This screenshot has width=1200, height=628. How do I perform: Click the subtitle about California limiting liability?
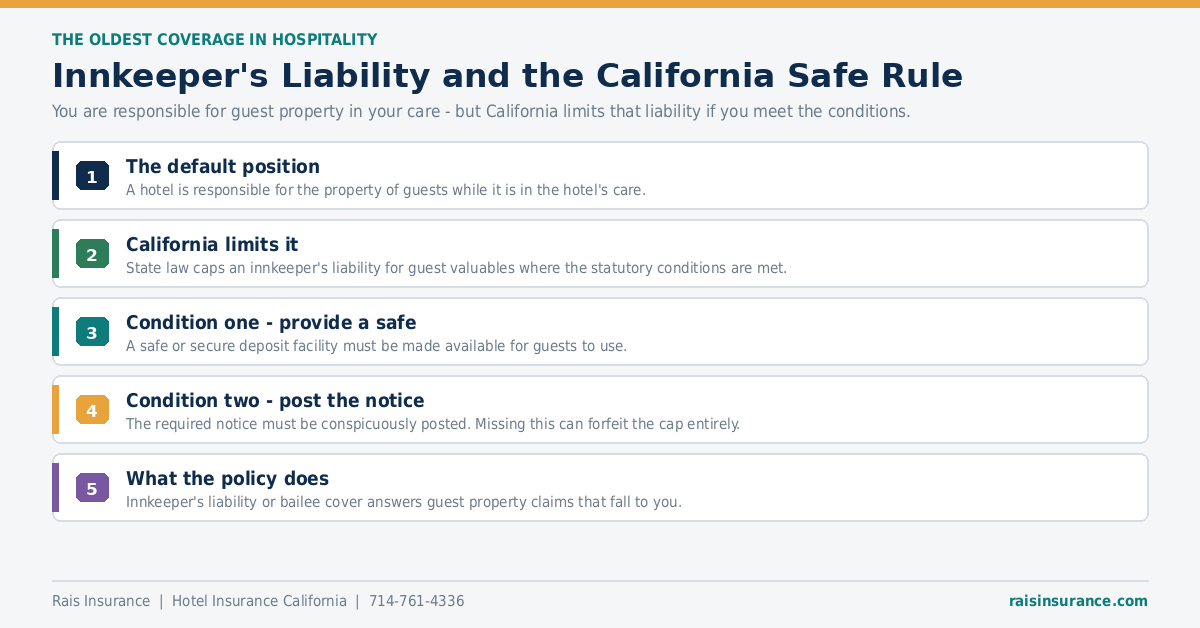pos(481,111)
